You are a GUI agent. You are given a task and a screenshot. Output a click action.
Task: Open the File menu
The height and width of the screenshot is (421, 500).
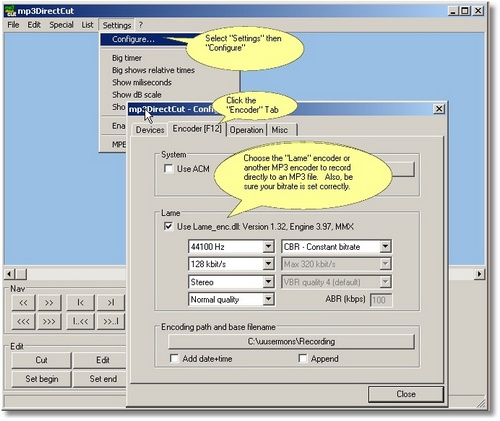[13, 25]
